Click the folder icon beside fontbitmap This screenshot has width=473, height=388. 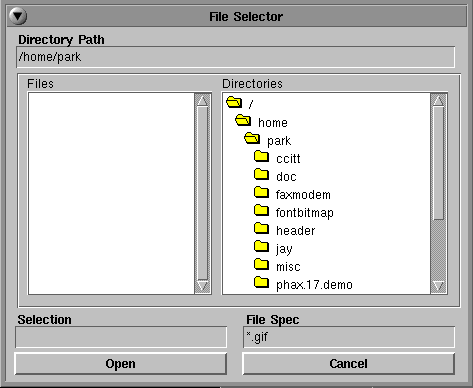tap(261, 210)
